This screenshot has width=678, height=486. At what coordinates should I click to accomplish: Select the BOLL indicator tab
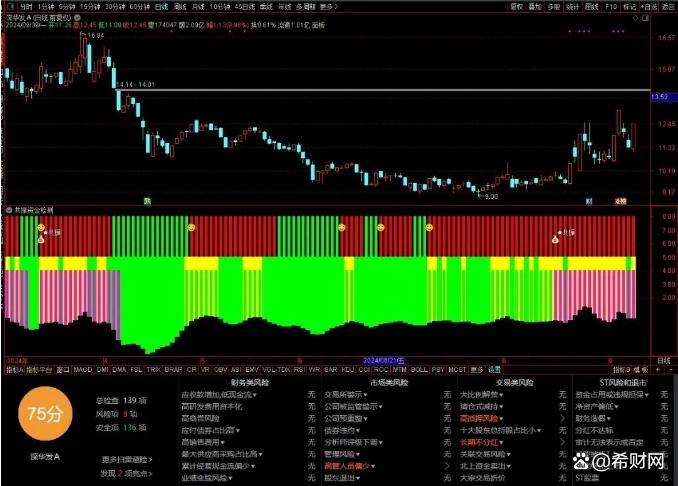419,370
